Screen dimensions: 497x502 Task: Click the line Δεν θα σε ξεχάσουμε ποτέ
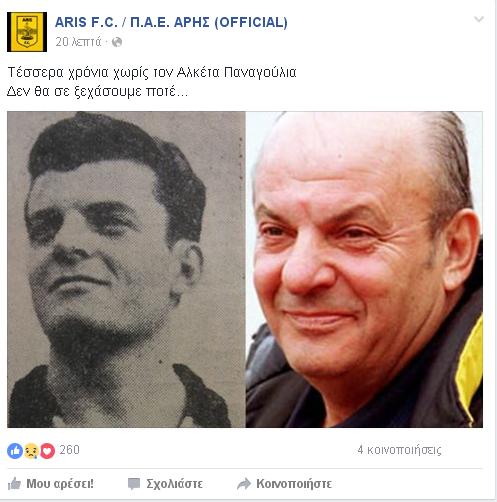click(x=97, y=91)
